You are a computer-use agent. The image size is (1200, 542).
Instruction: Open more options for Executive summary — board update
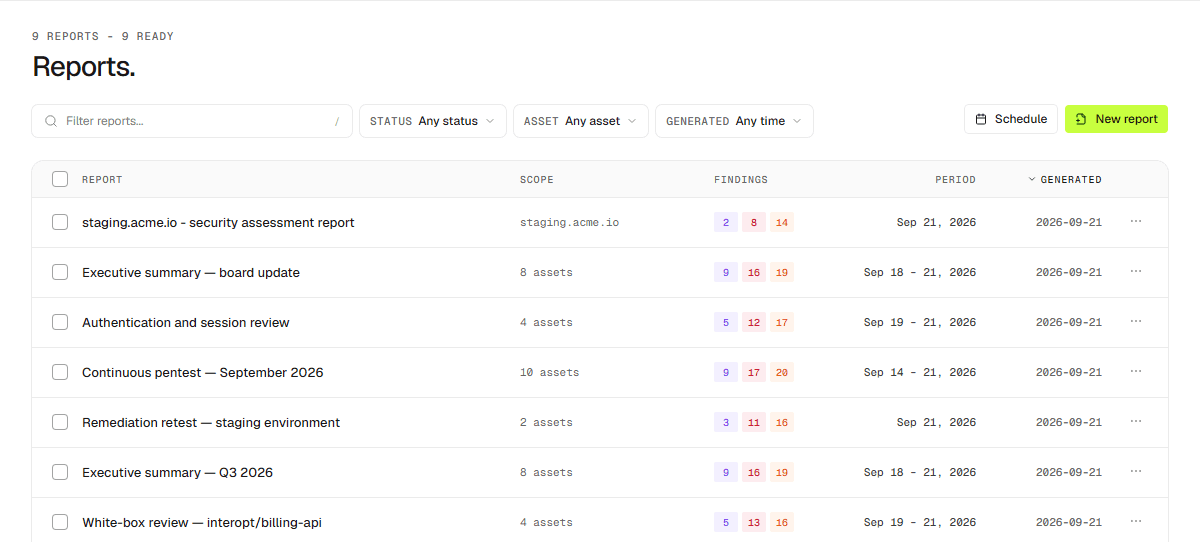[1136, 271]
